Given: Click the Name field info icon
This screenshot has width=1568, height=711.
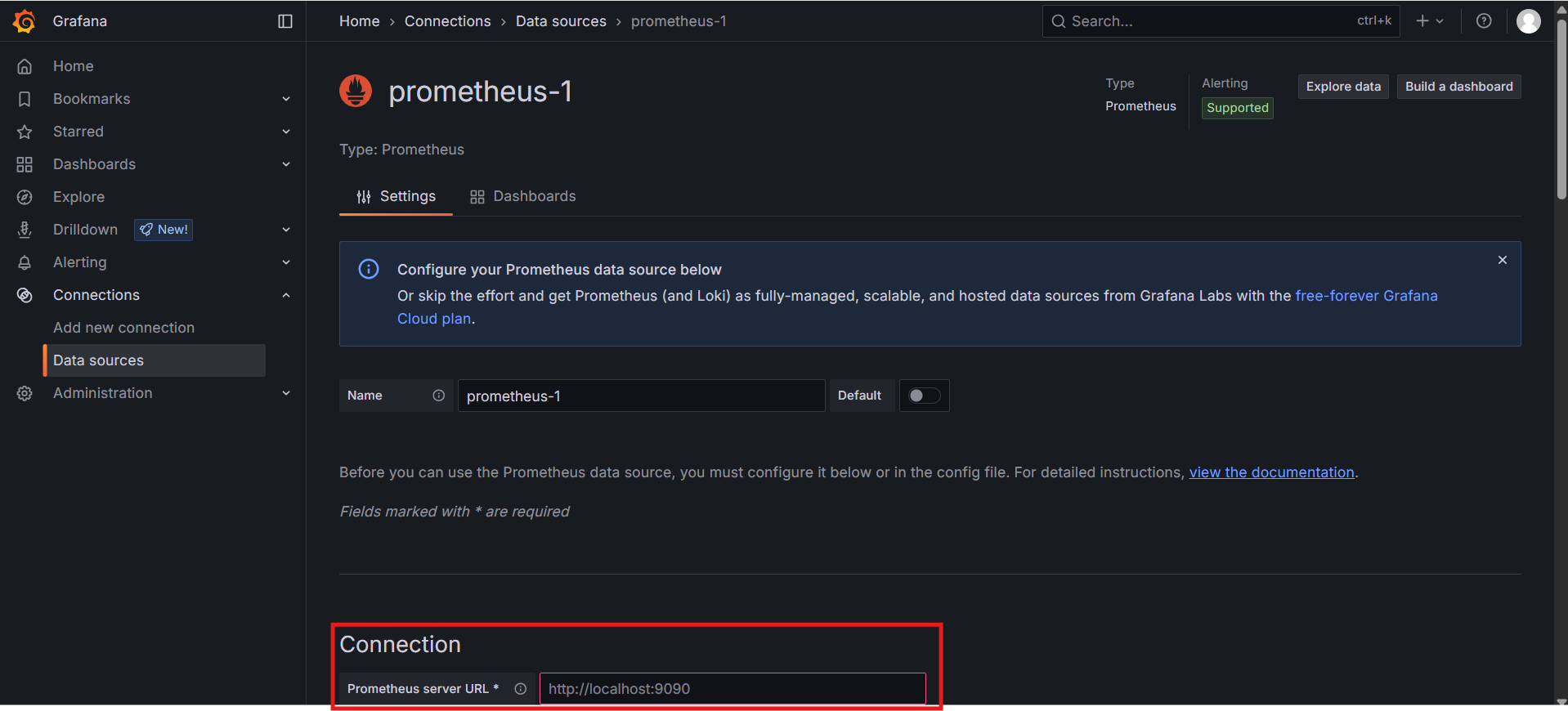Looking at the screenshot, I should 439,396.
